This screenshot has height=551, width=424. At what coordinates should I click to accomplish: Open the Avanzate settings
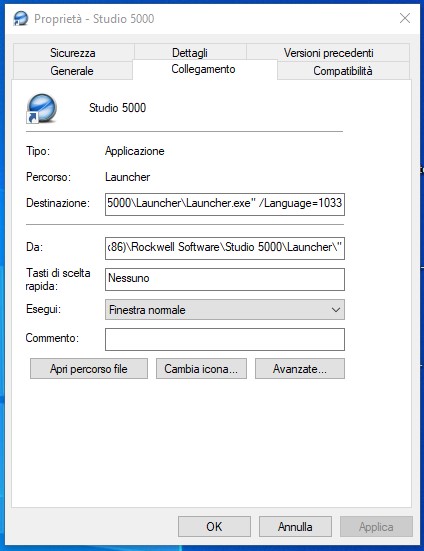(x=300, y=369)
